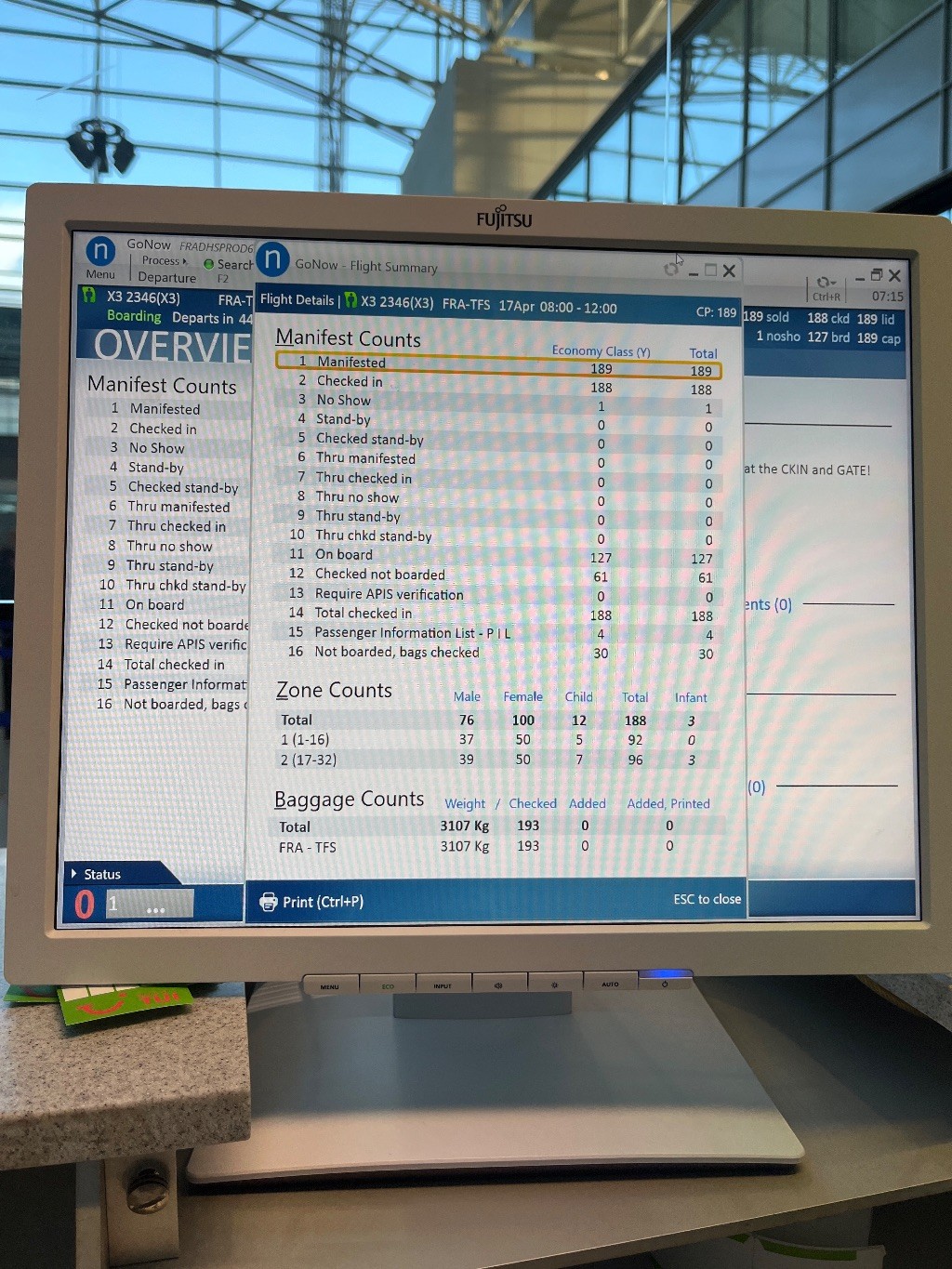Select the On board row in dialog
The image size is (952, 1269).
(x=497, y=555)
